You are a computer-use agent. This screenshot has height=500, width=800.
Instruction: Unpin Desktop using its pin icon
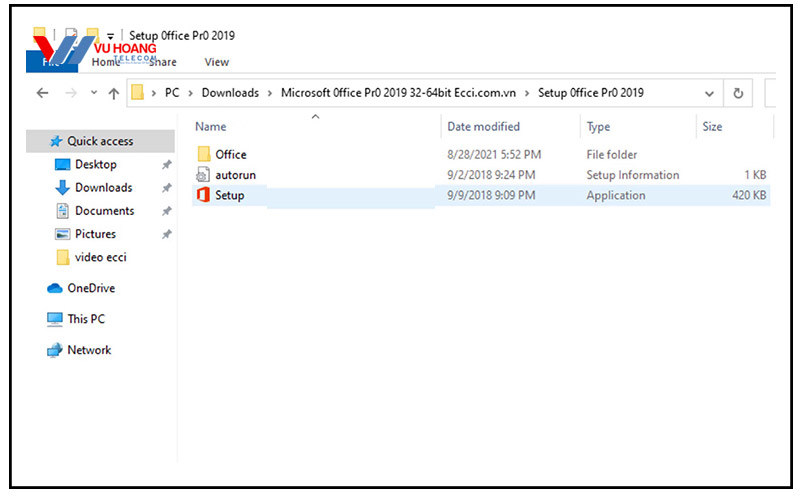coord(166,165)
